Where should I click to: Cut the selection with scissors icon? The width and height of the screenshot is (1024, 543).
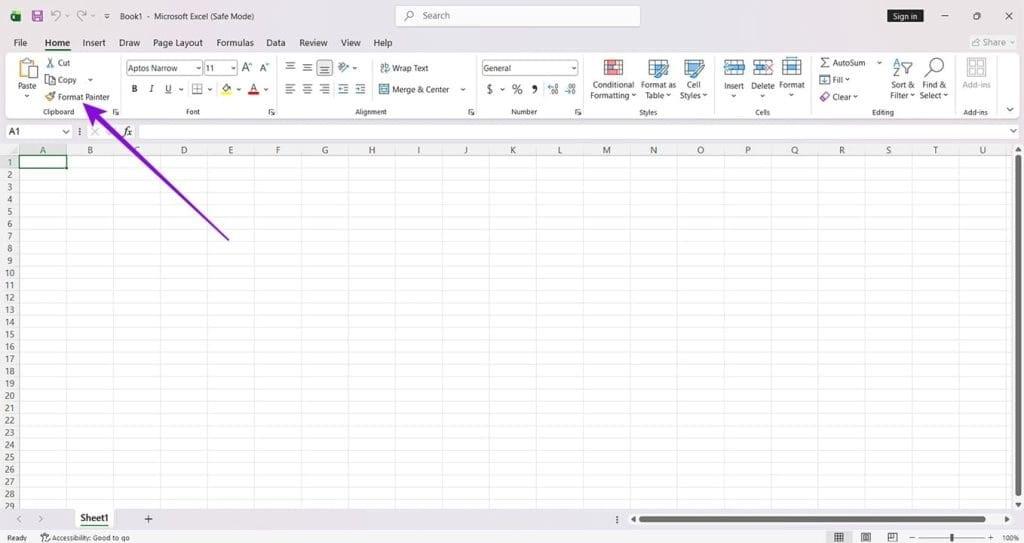[x=50, y=63]
